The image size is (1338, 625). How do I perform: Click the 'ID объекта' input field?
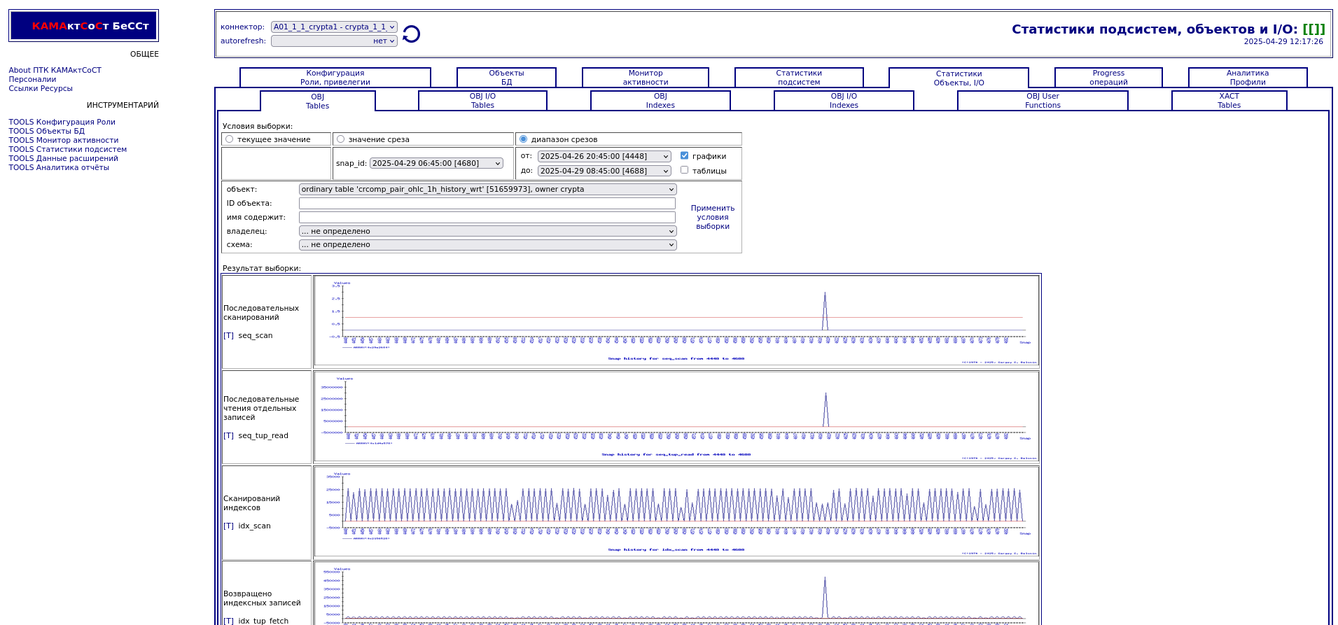(487, 203)
